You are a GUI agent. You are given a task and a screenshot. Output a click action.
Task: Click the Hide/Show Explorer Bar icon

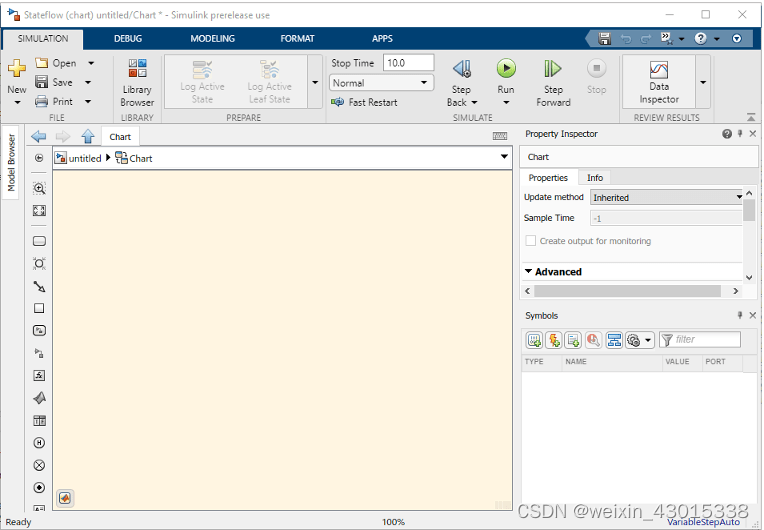click(39, 158)
